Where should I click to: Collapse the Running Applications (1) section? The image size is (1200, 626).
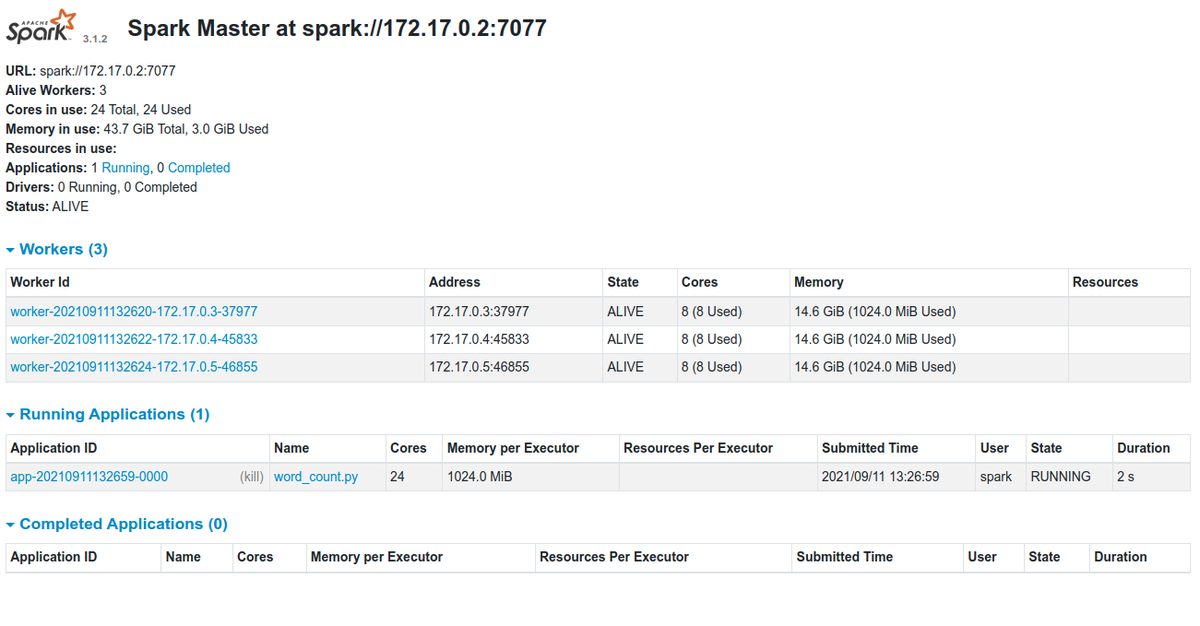[107, 414]
